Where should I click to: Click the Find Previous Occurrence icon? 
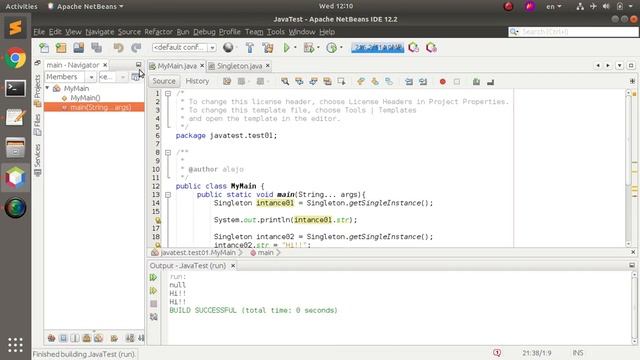pos(299,82)
